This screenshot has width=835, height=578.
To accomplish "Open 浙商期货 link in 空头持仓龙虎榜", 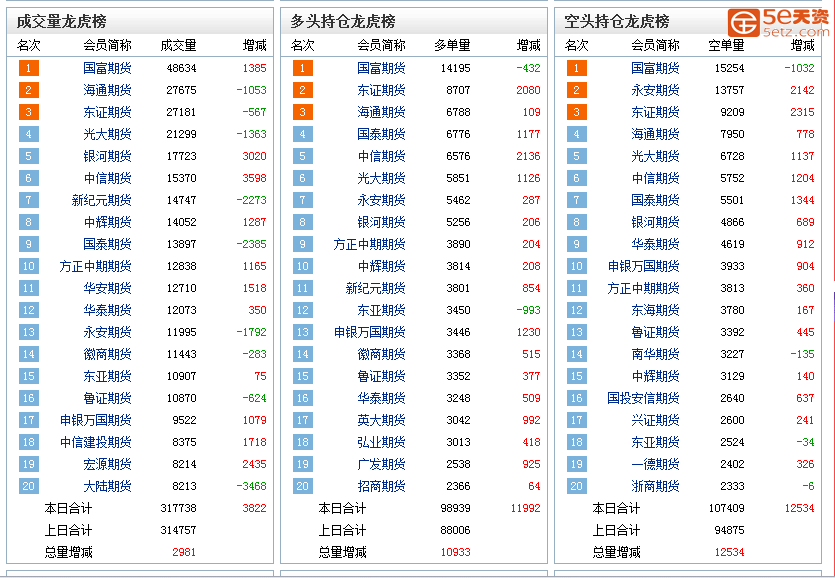I will 656,486.
